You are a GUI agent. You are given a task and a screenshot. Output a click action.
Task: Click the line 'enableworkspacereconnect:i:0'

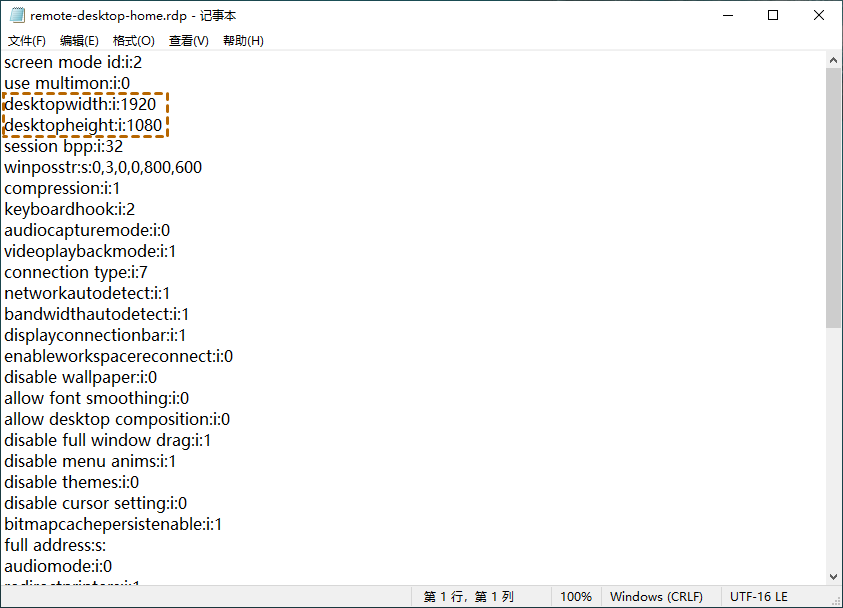tap(119, 356)
